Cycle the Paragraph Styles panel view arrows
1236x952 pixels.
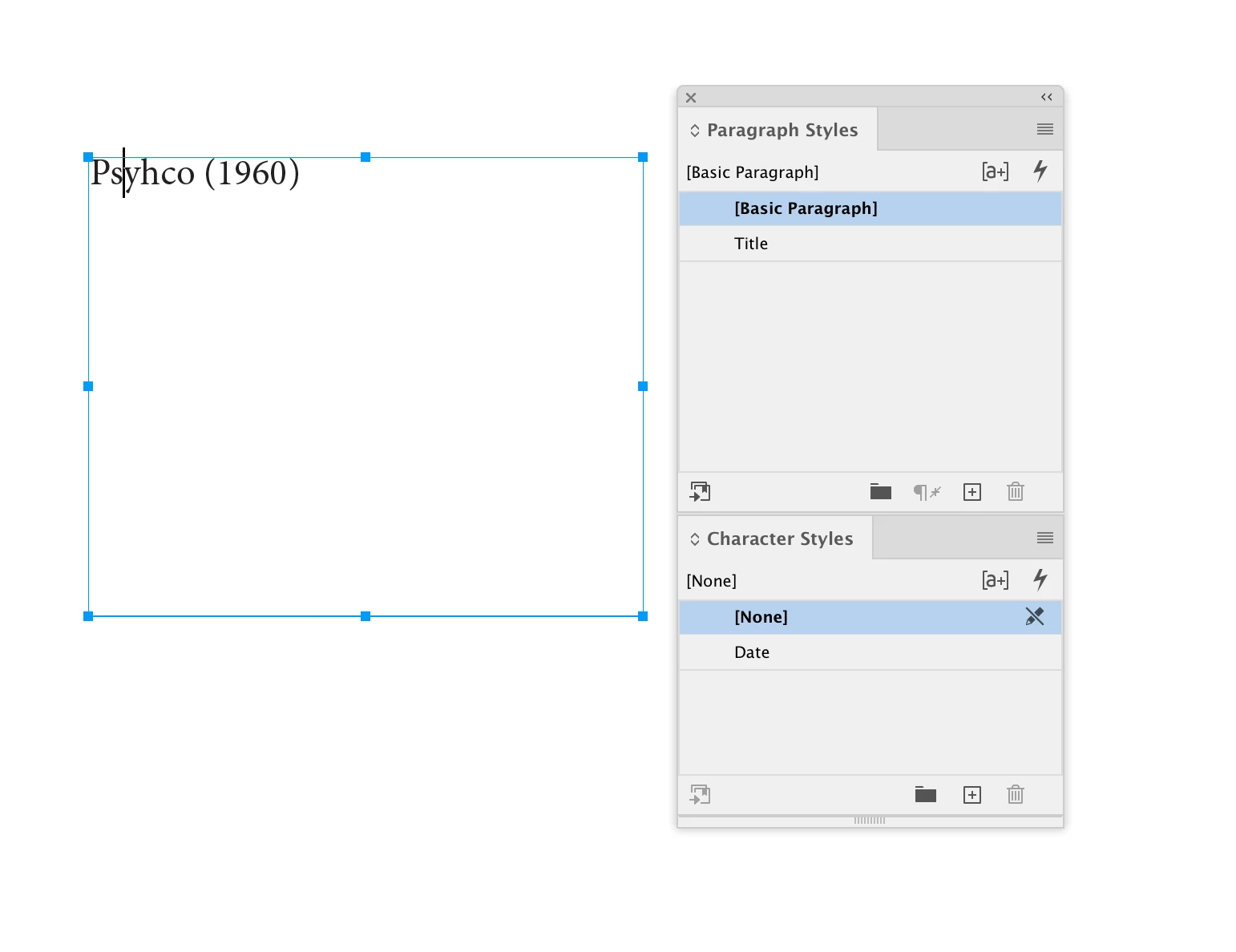(695, 131)
